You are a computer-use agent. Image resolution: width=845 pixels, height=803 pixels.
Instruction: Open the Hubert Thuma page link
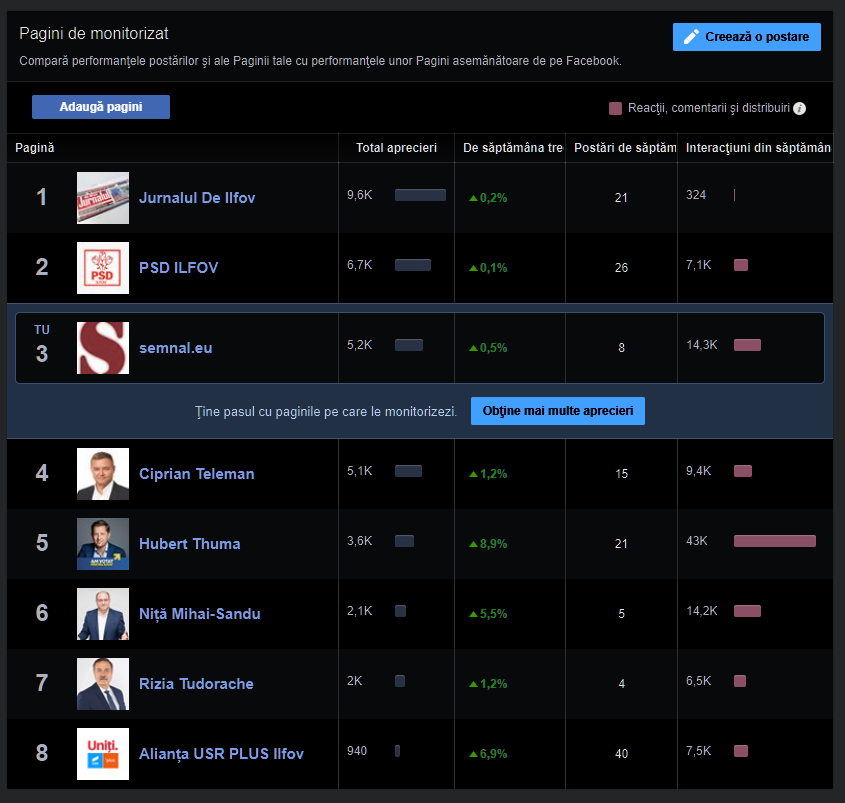pyautogui.click(x=189, y=544)
